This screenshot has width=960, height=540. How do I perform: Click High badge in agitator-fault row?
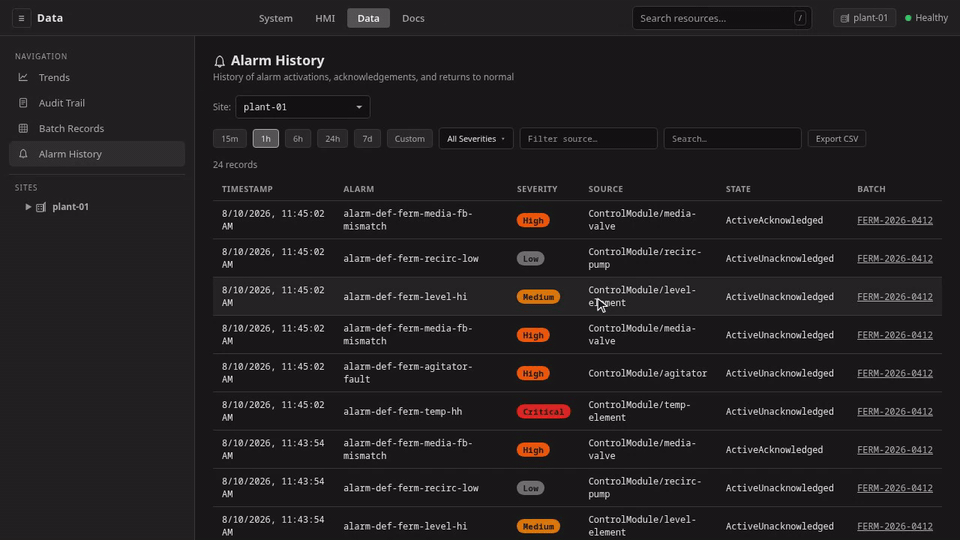[533, 373]
